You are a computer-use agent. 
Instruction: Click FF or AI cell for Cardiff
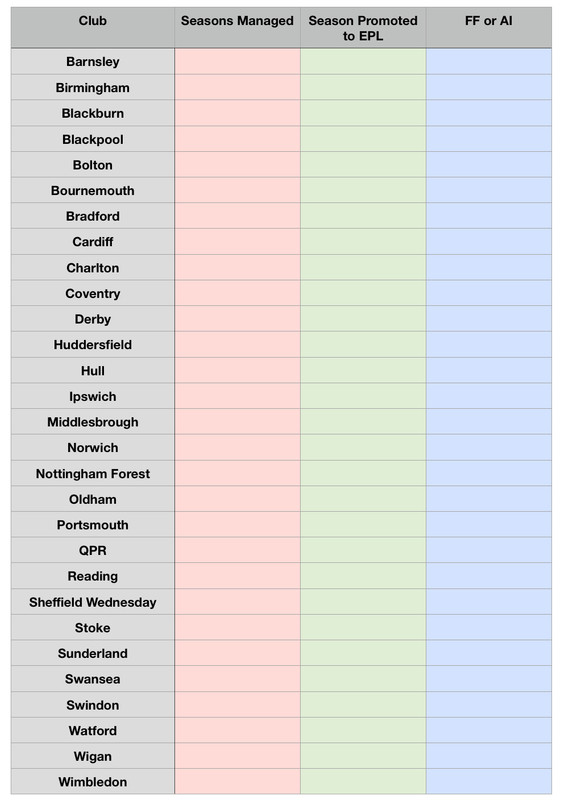[x=489, y=242]
